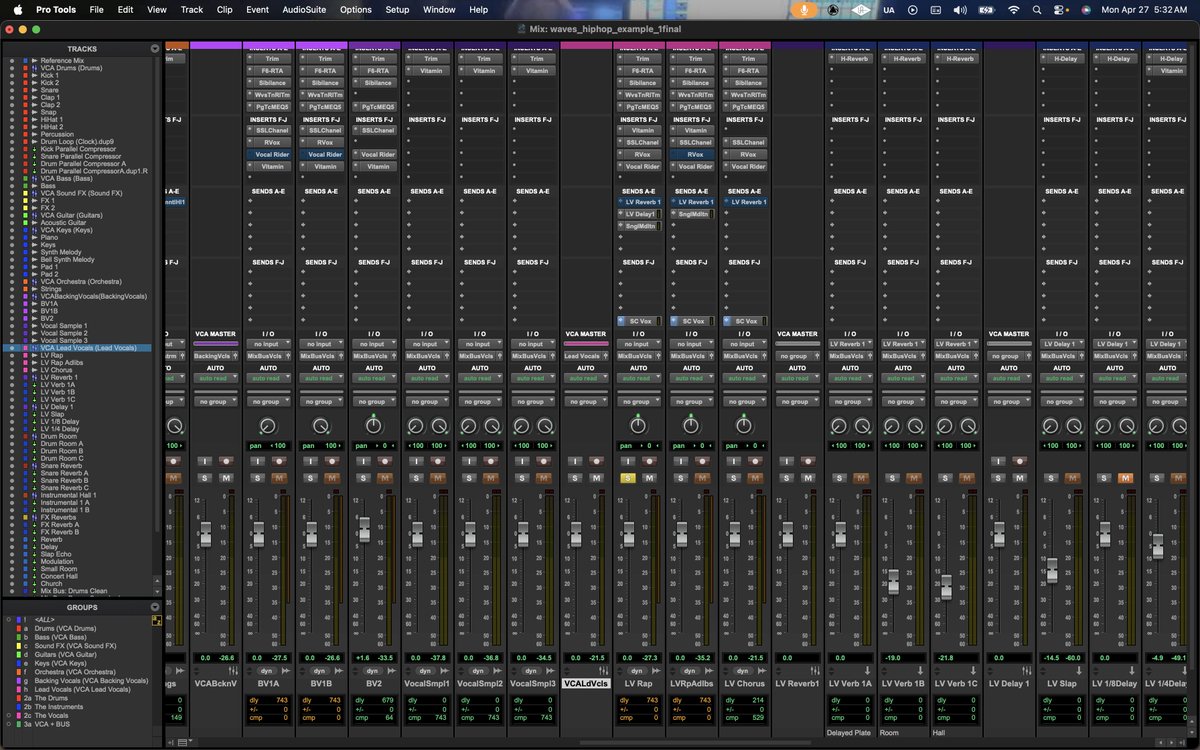Click the UA icon in menu bar
The image size is (1200, 750).
pos(889,9)
